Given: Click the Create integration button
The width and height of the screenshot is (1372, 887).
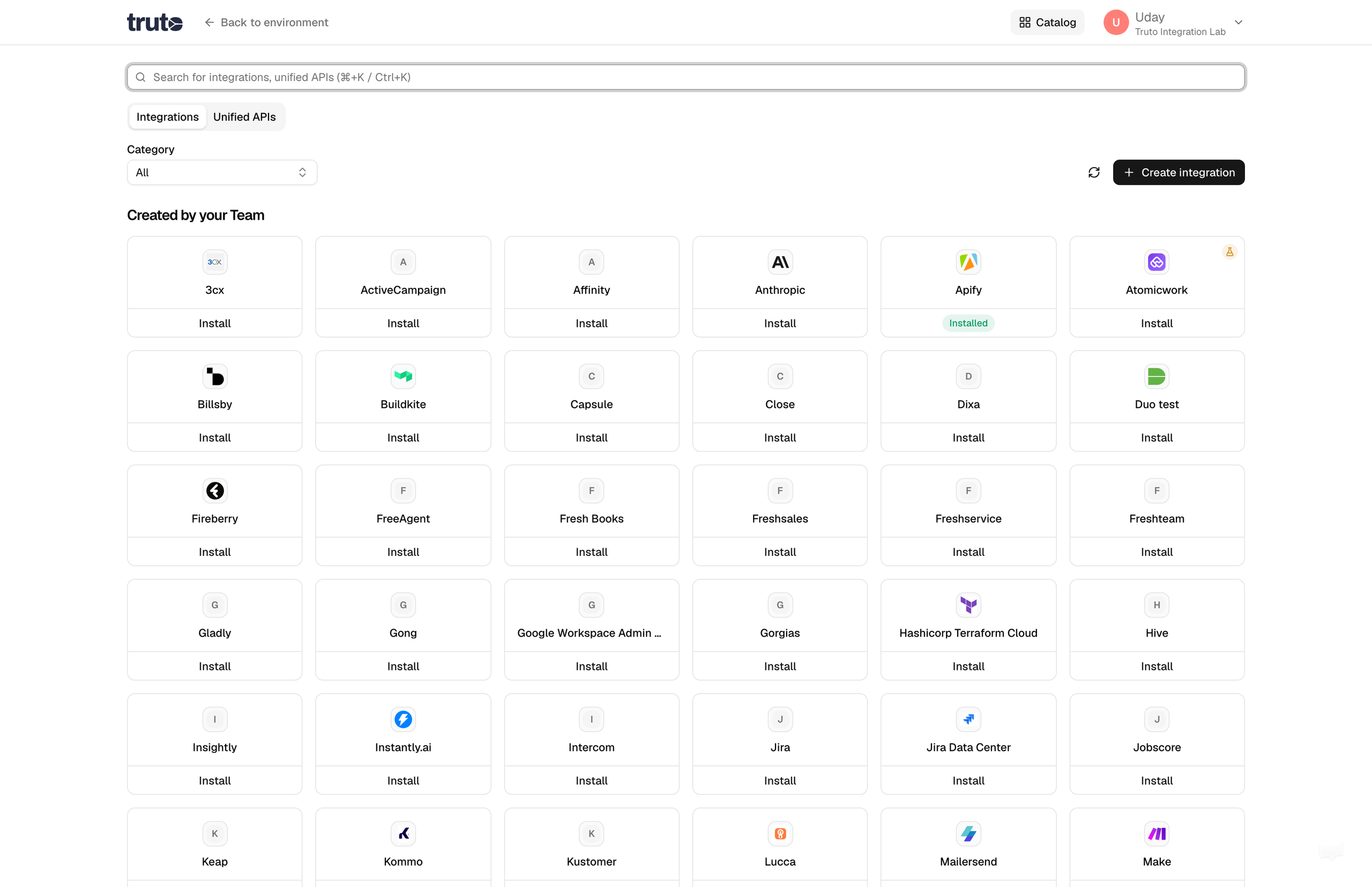Looking at the screenshot, I should click(1179, 172).
